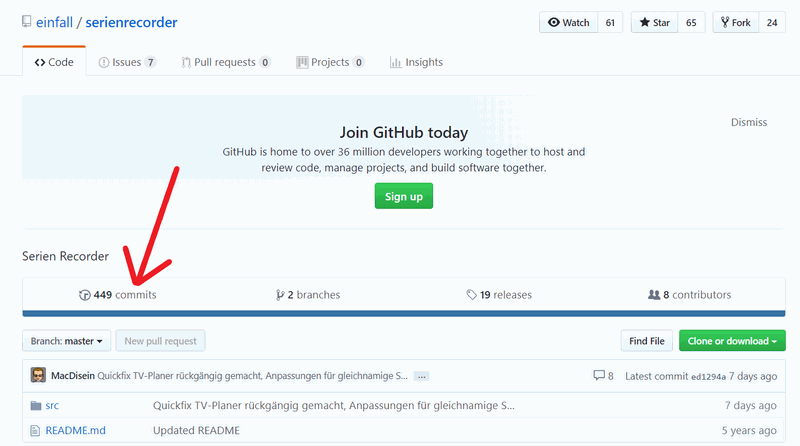
Task: Open the serienrecorder repository link
Action: pyautogui.click(x=131, y=22)
